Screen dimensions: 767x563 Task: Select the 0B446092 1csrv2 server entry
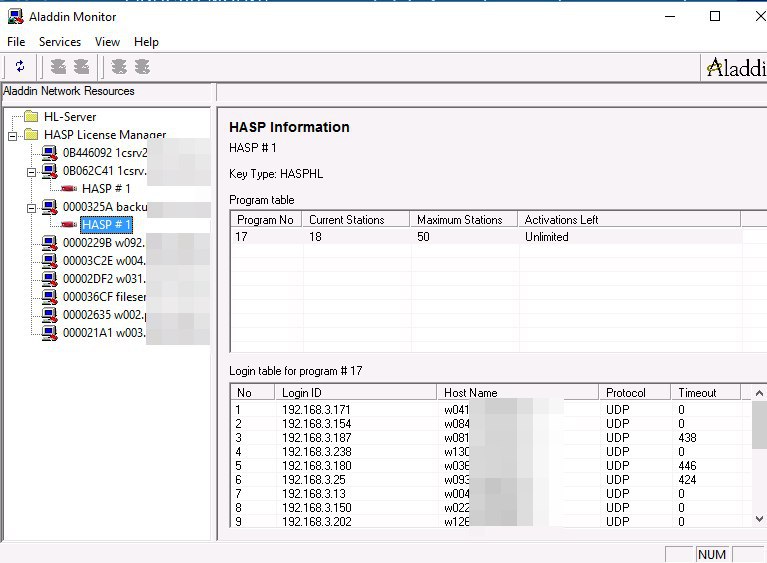(x=105, y=153)
